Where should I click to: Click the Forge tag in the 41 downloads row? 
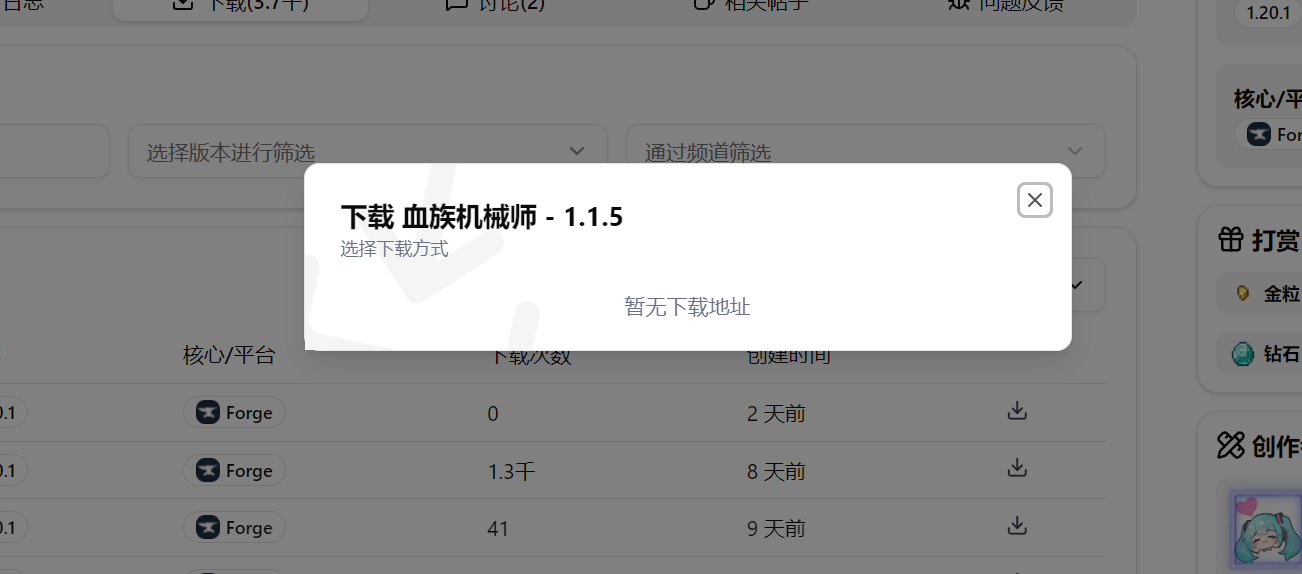click(234, 527)
